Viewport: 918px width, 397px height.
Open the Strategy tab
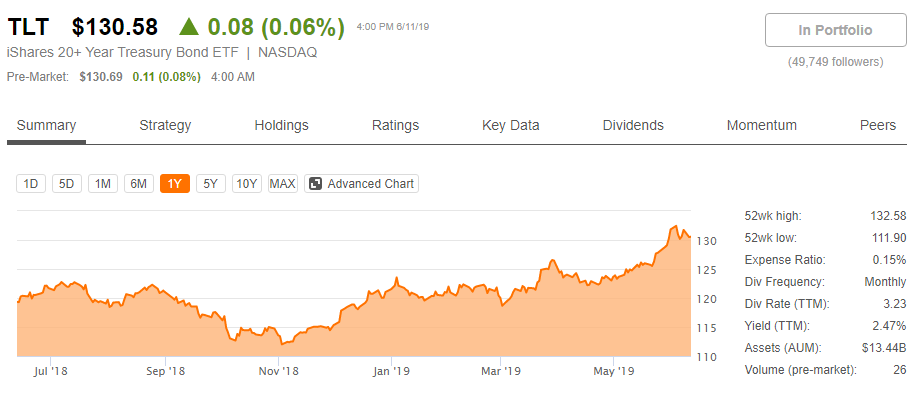pos(165,125)
